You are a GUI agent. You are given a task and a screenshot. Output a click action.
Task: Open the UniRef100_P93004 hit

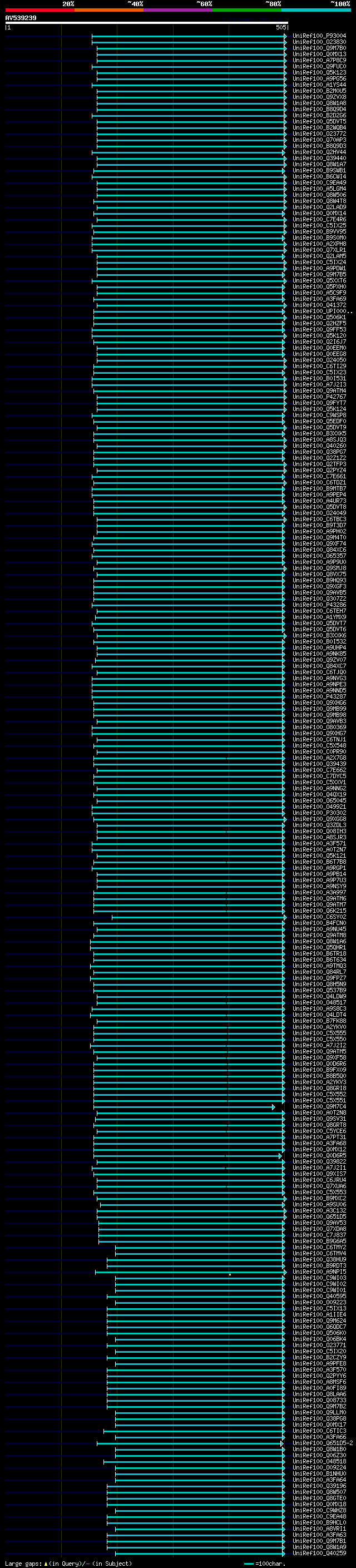pos(319,36)
